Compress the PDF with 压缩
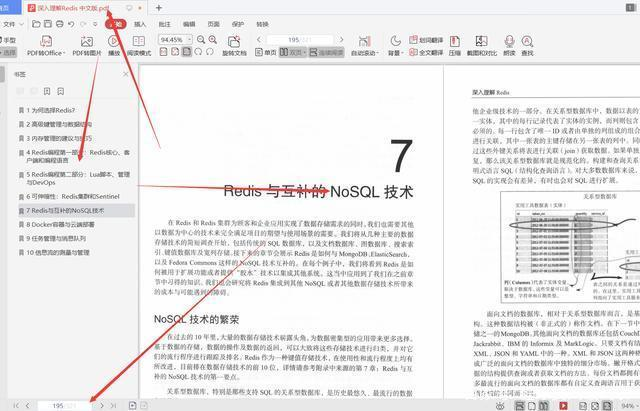 [x=455, y=45]
